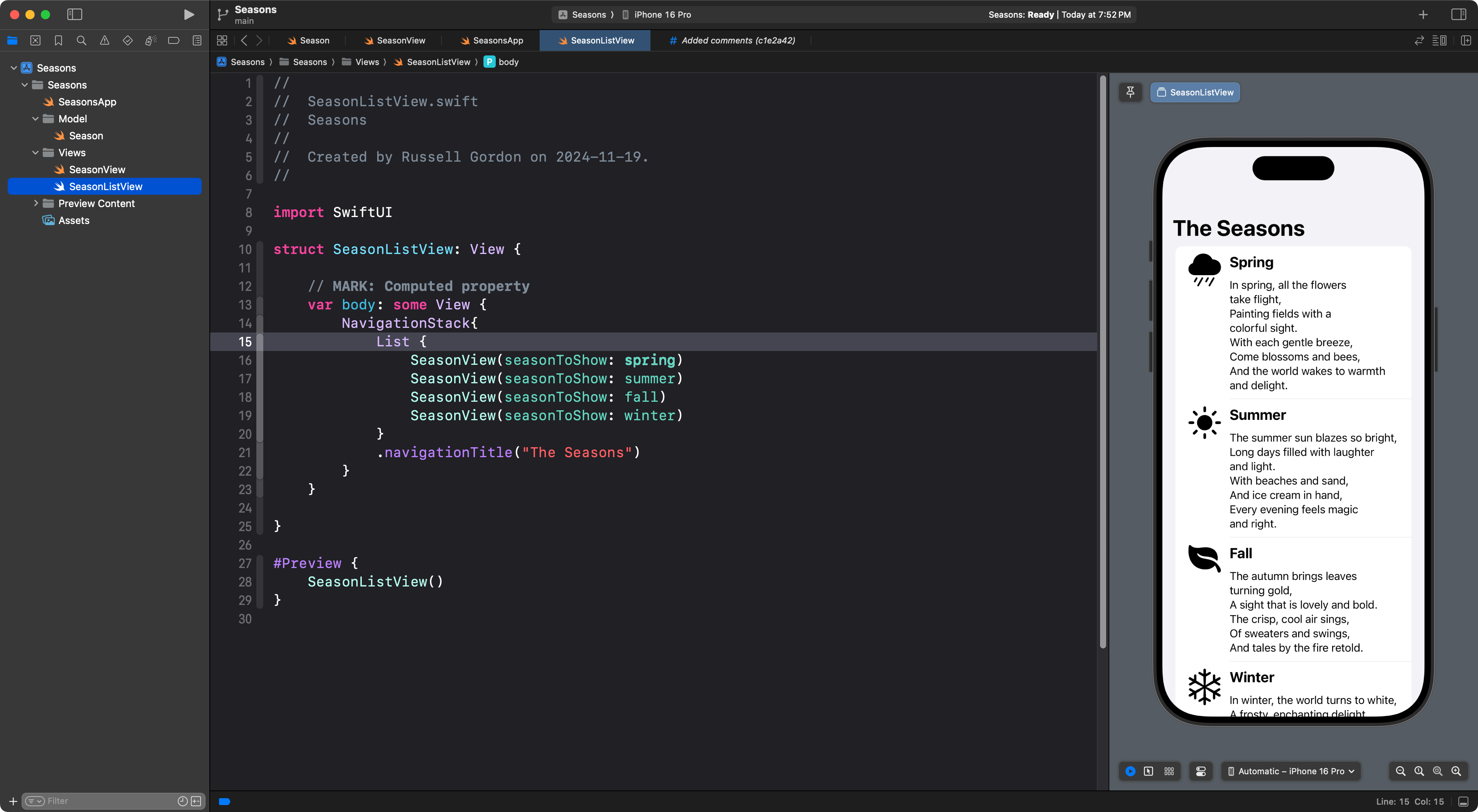
Task: Click the Variants grid icon in preview
Action: (1169, 771)
